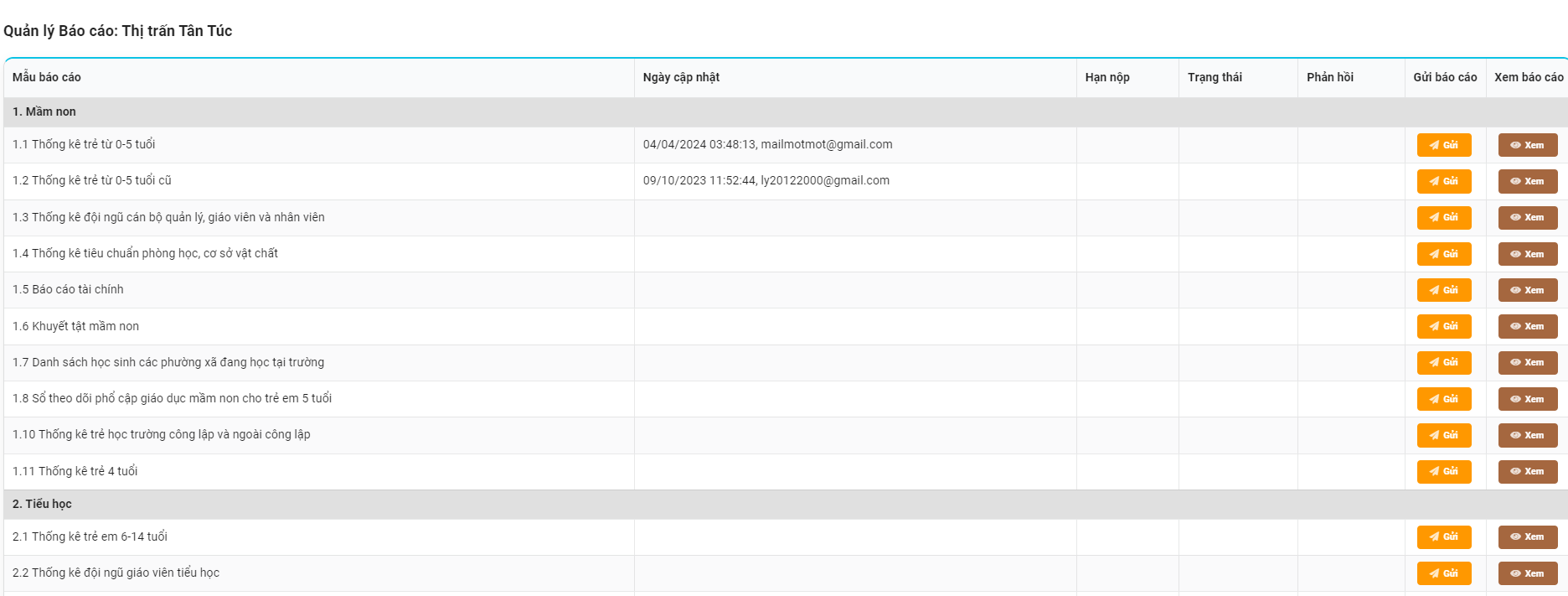
Task: Click Gửi button for report 1.1 Thống kê trẻ 0-5 tuổi
Action: 1443,145
